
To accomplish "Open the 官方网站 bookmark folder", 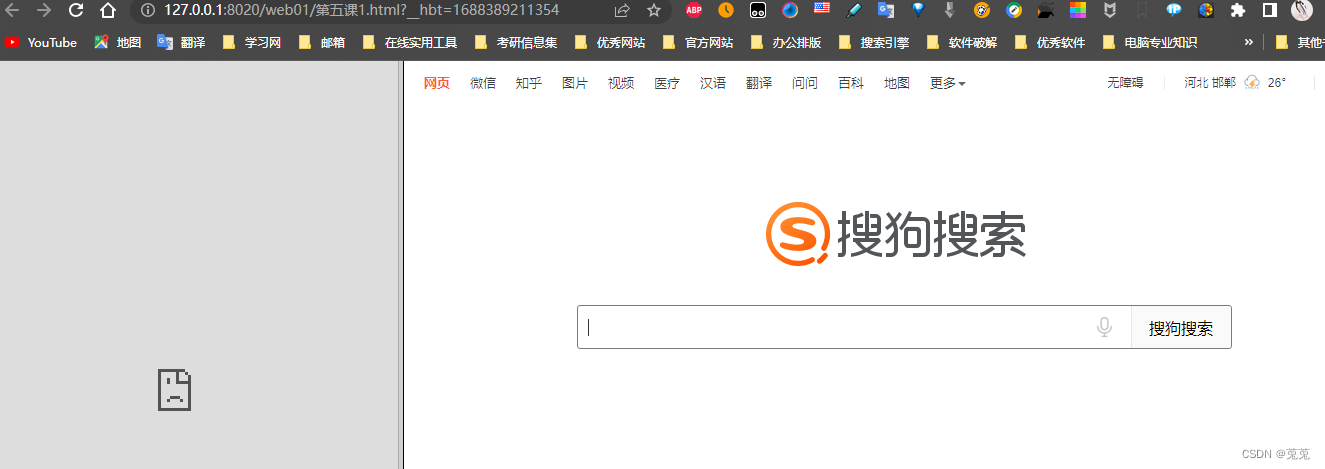I will [x=698, y=43].
